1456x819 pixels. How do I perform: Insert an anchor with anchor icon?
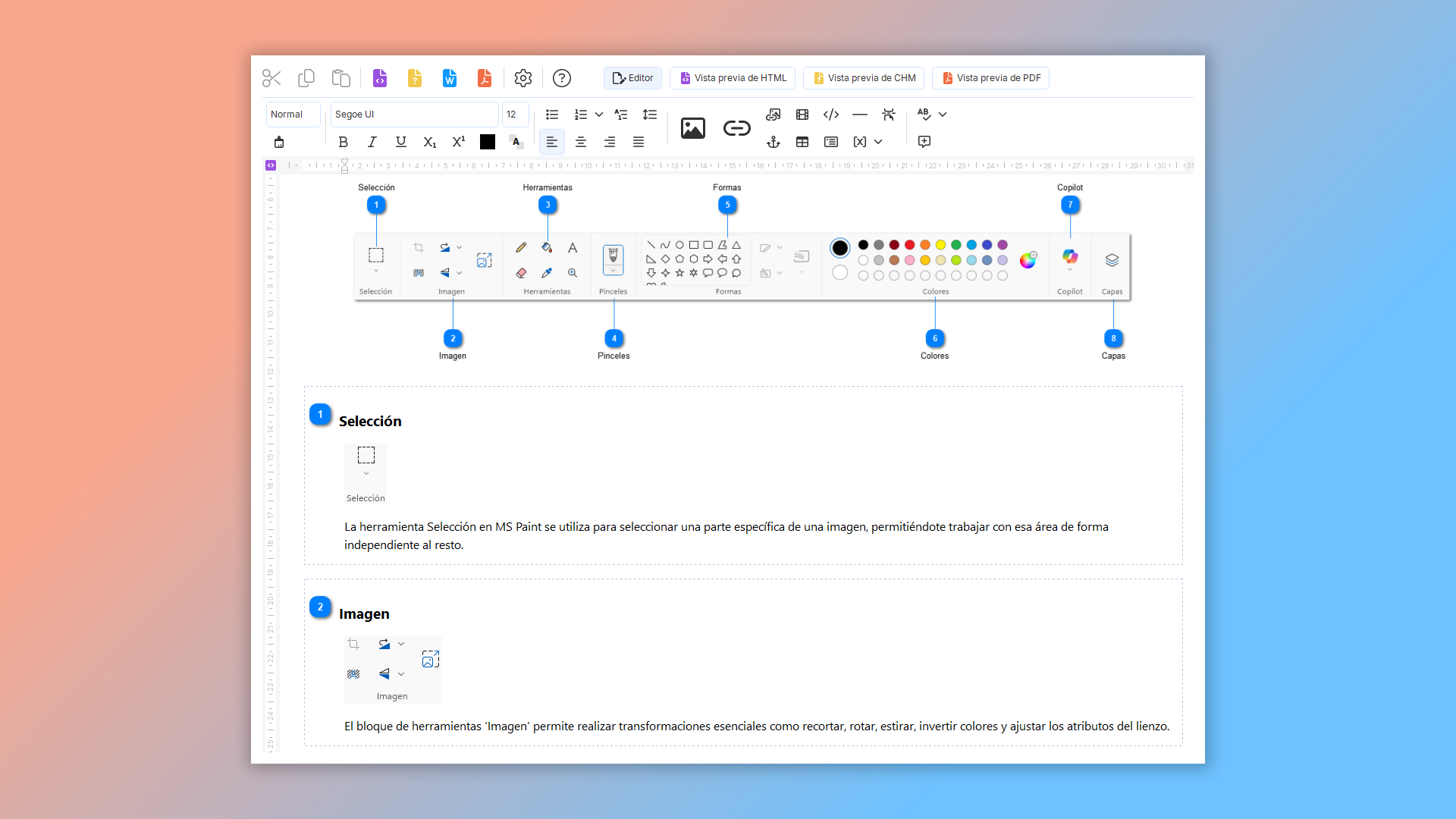[x=773, y=142]
